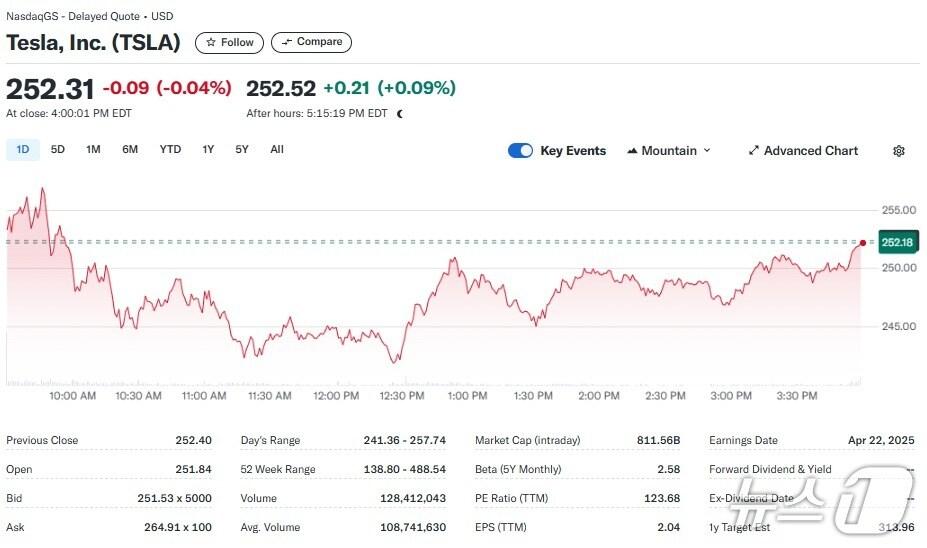
Task: Open the Advanced Chart link
Action: [810, 151]
